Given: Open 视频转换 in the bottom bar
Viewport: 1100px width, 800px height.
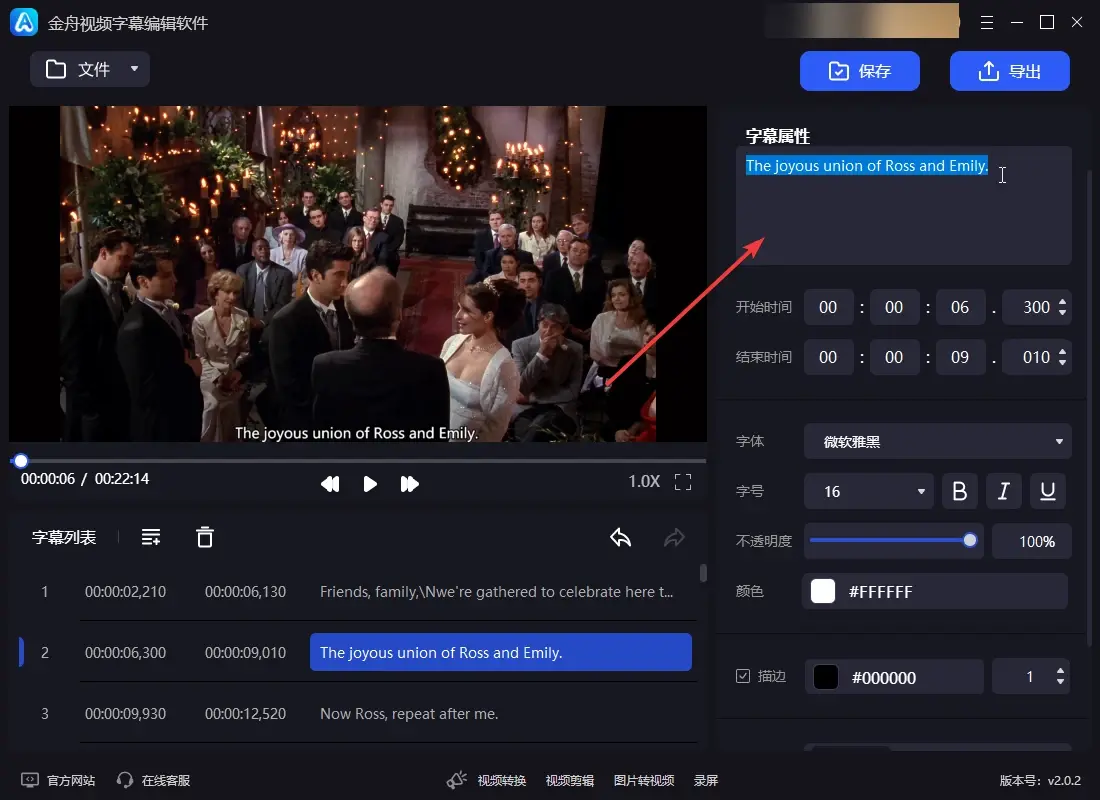Looking at the screenshot, I should (501, 780).
